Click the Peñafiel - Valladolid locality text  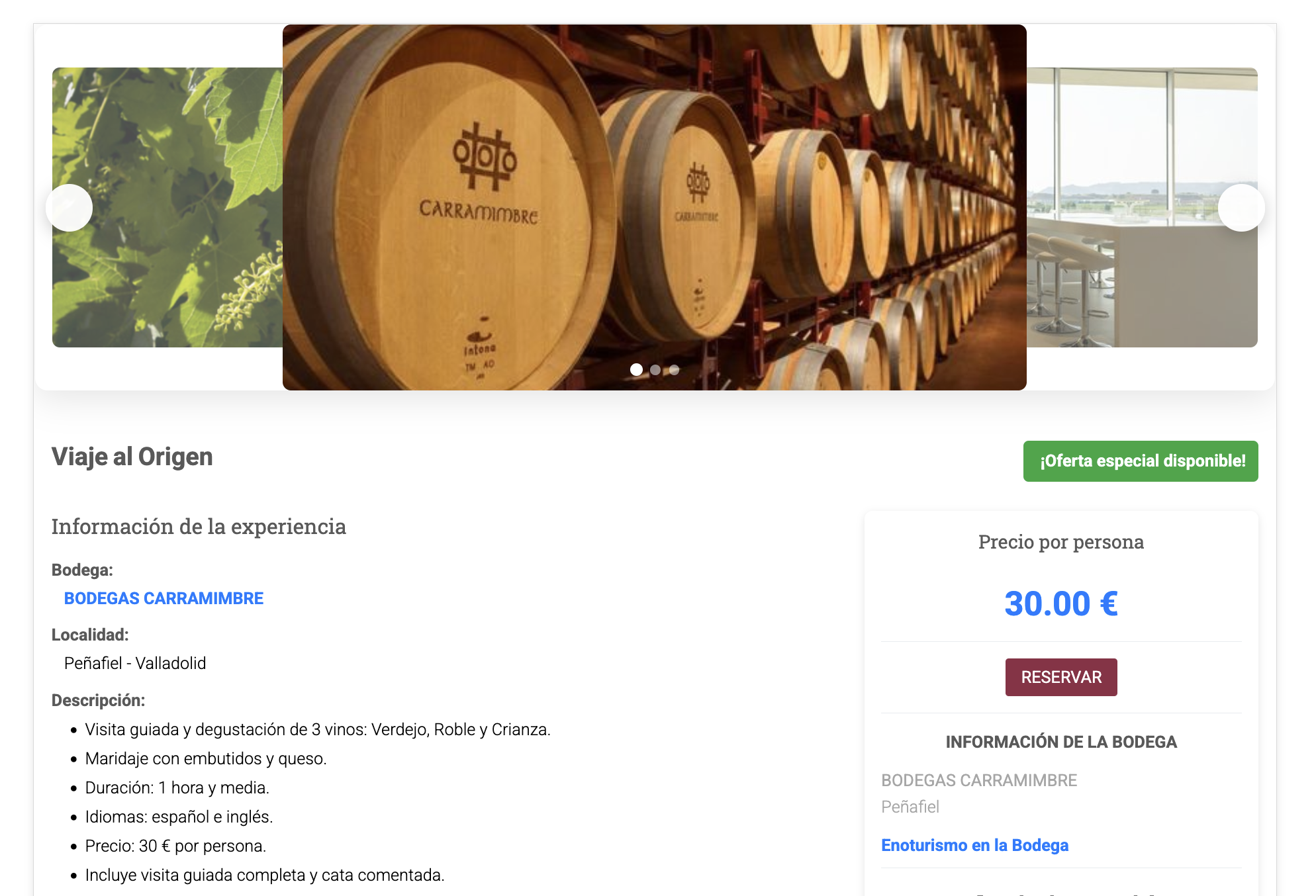tap(134, 662)
